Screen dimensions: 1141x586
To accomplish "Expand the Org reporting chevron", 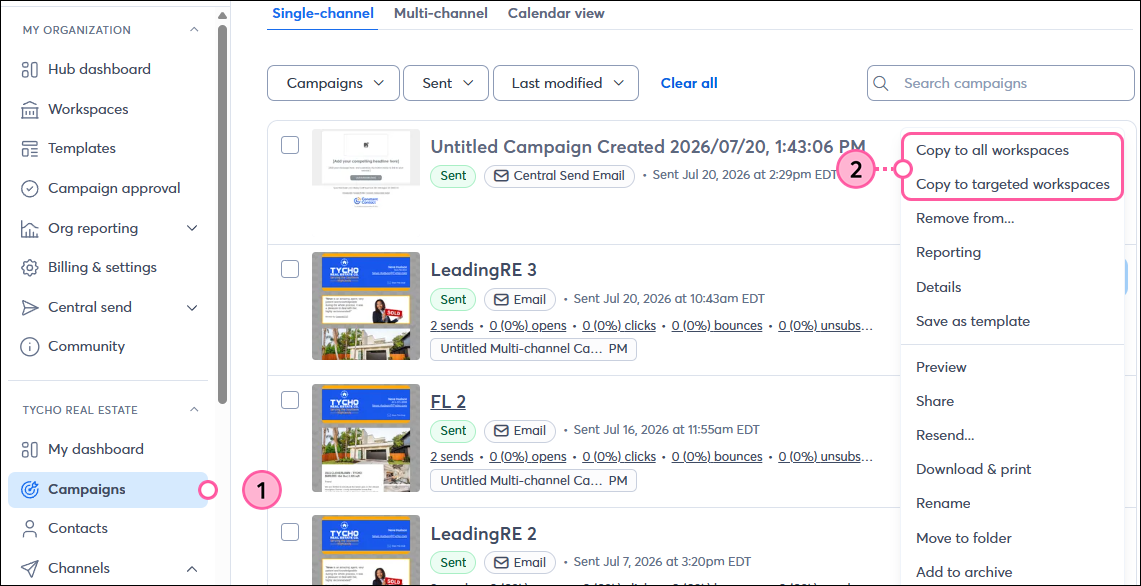I will pos(192,229).
